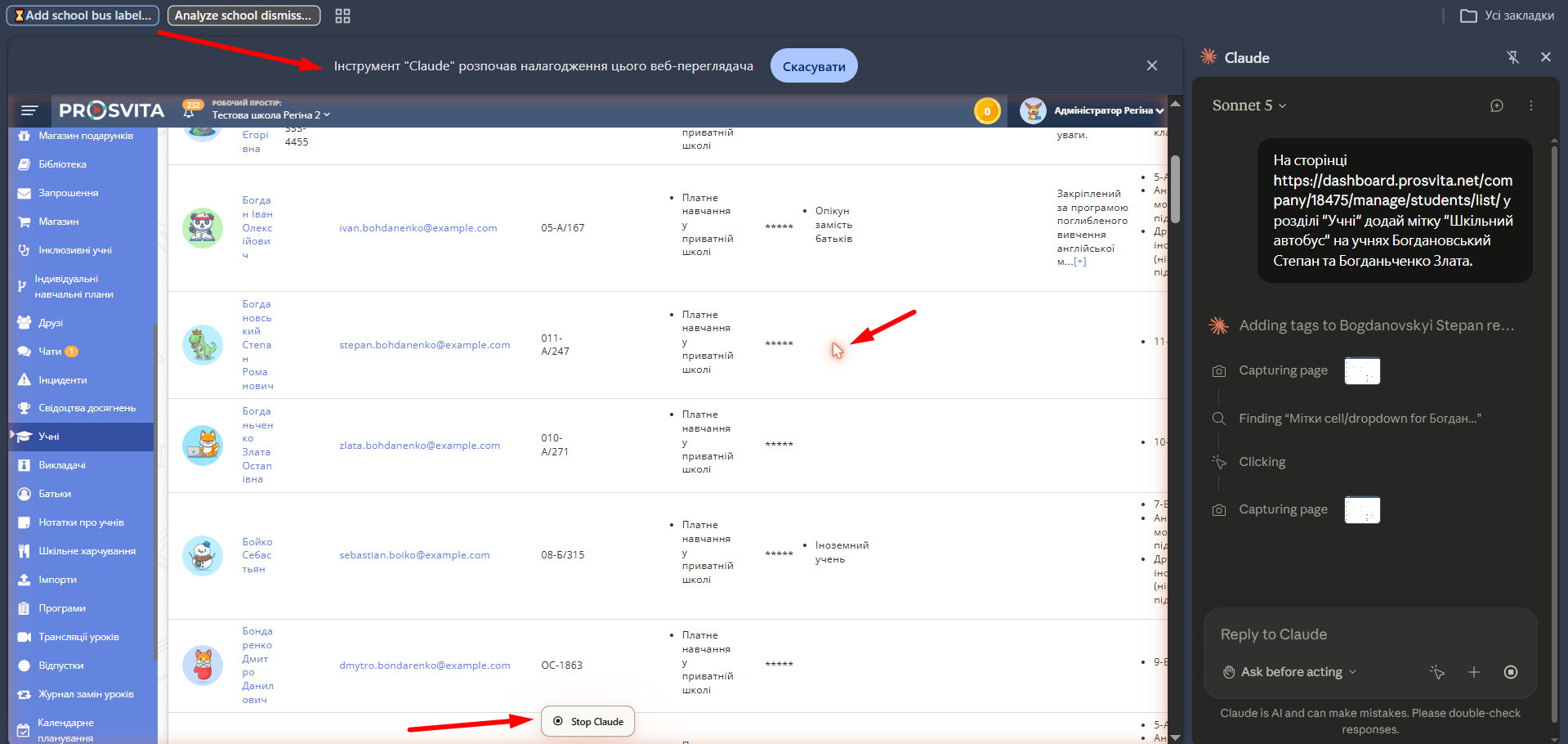Click the fox avatar of Богданьченко Злата
The height and width of the screenshot is (744, 1568).
click(x=203, y=446)
